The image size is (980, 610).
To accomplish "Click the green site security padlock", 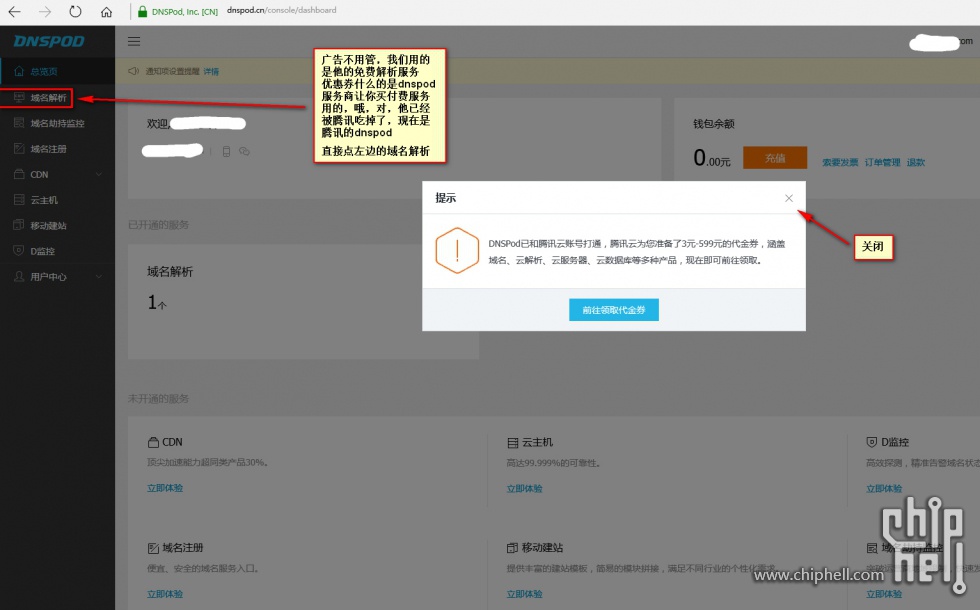I will click(142, 11).
